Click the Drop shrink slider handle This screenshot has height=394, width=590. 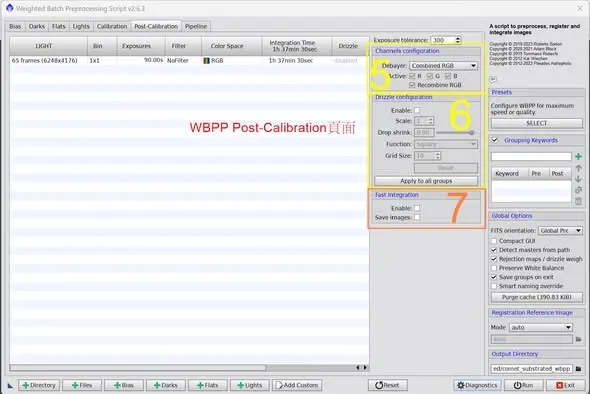(x=471, y=132)
